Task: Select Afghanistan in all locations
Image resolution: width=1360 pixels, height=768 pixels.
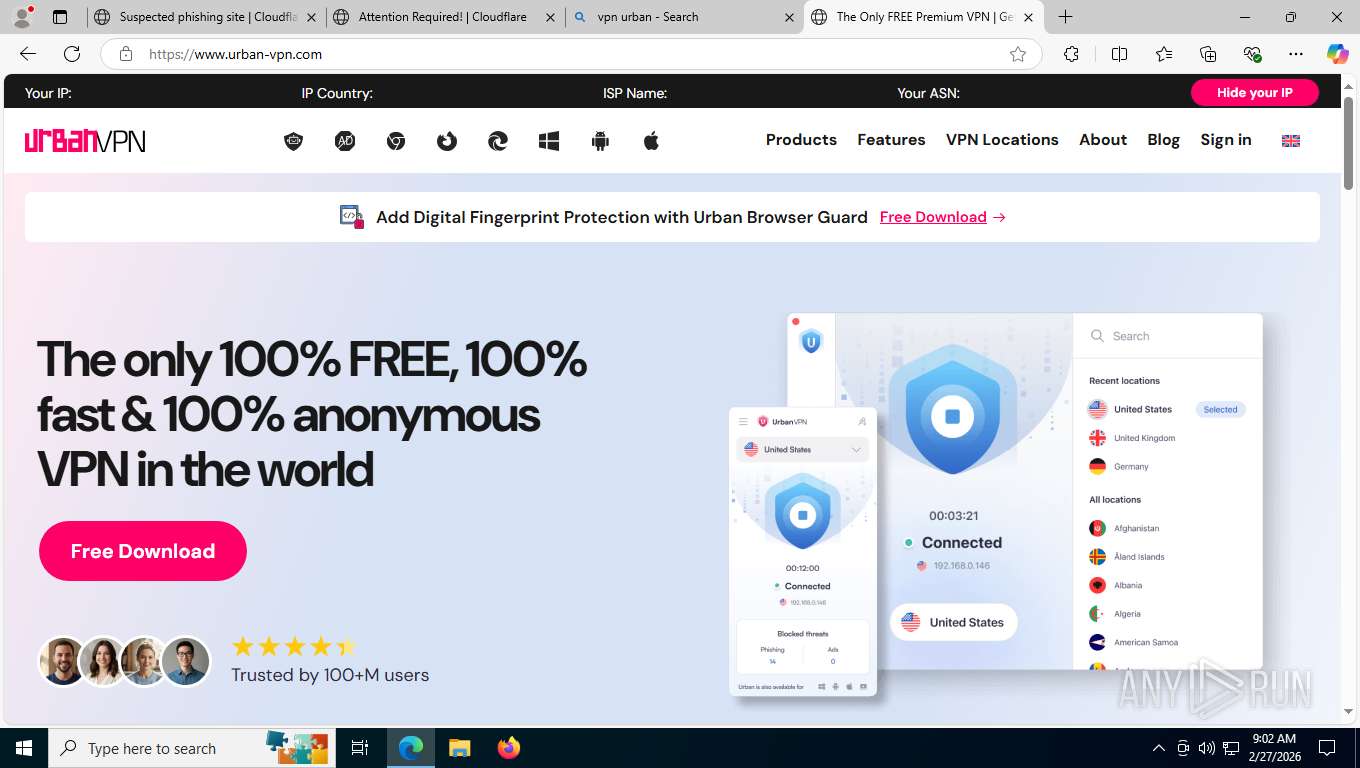Action: click(x=1136, y=528)
